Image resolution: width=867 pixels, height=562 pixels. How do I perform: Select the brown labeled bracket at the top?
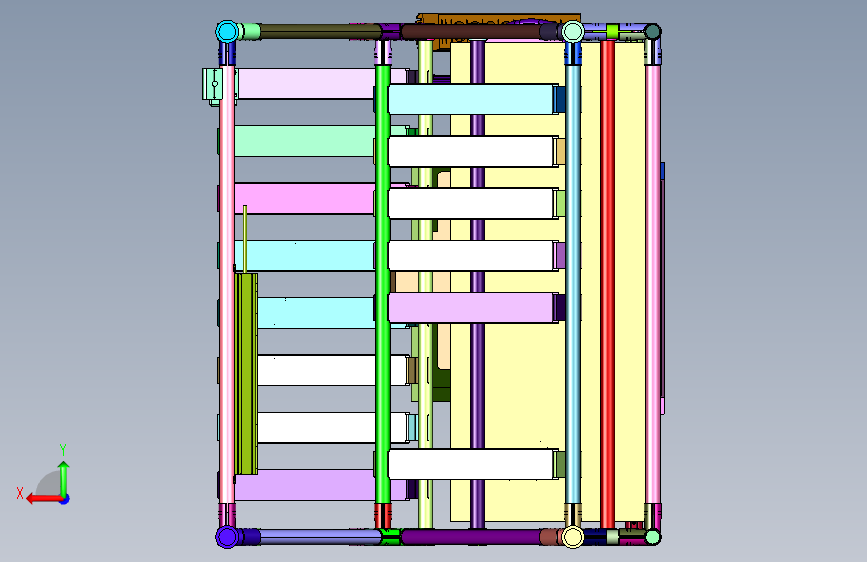(x=498, y=21)
